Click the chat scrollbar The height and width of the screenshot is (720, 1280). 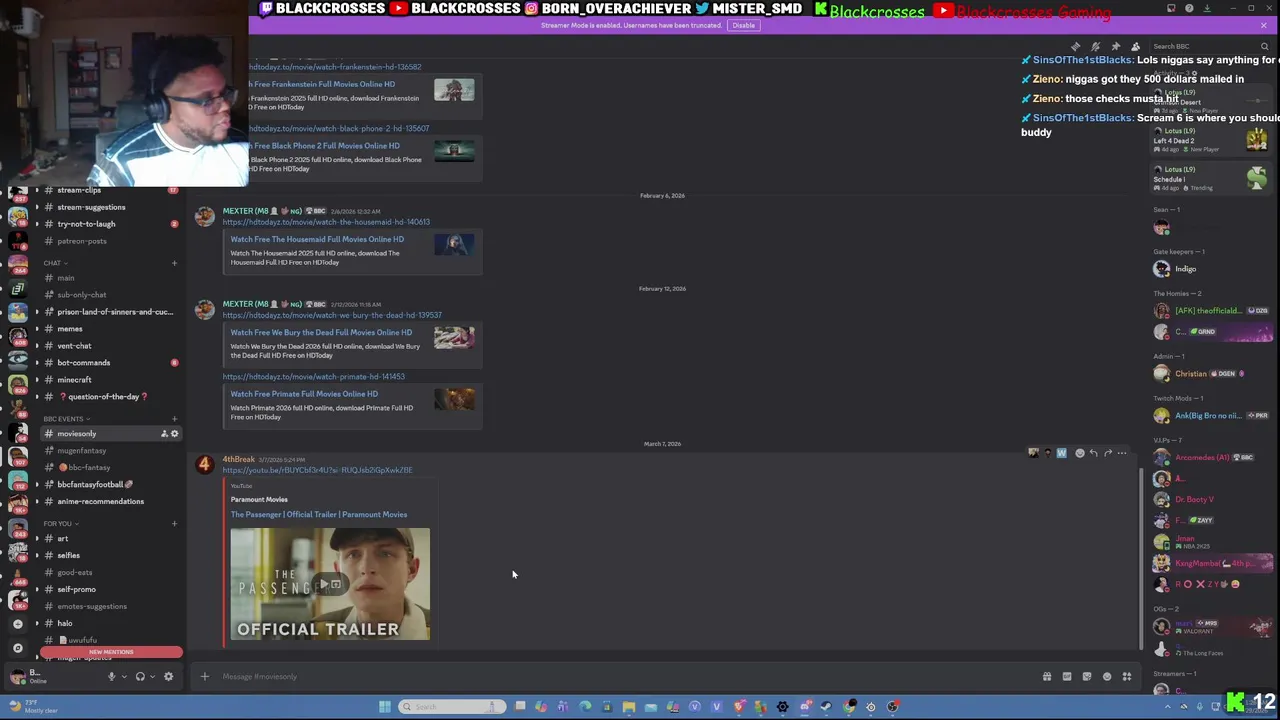1140,557
